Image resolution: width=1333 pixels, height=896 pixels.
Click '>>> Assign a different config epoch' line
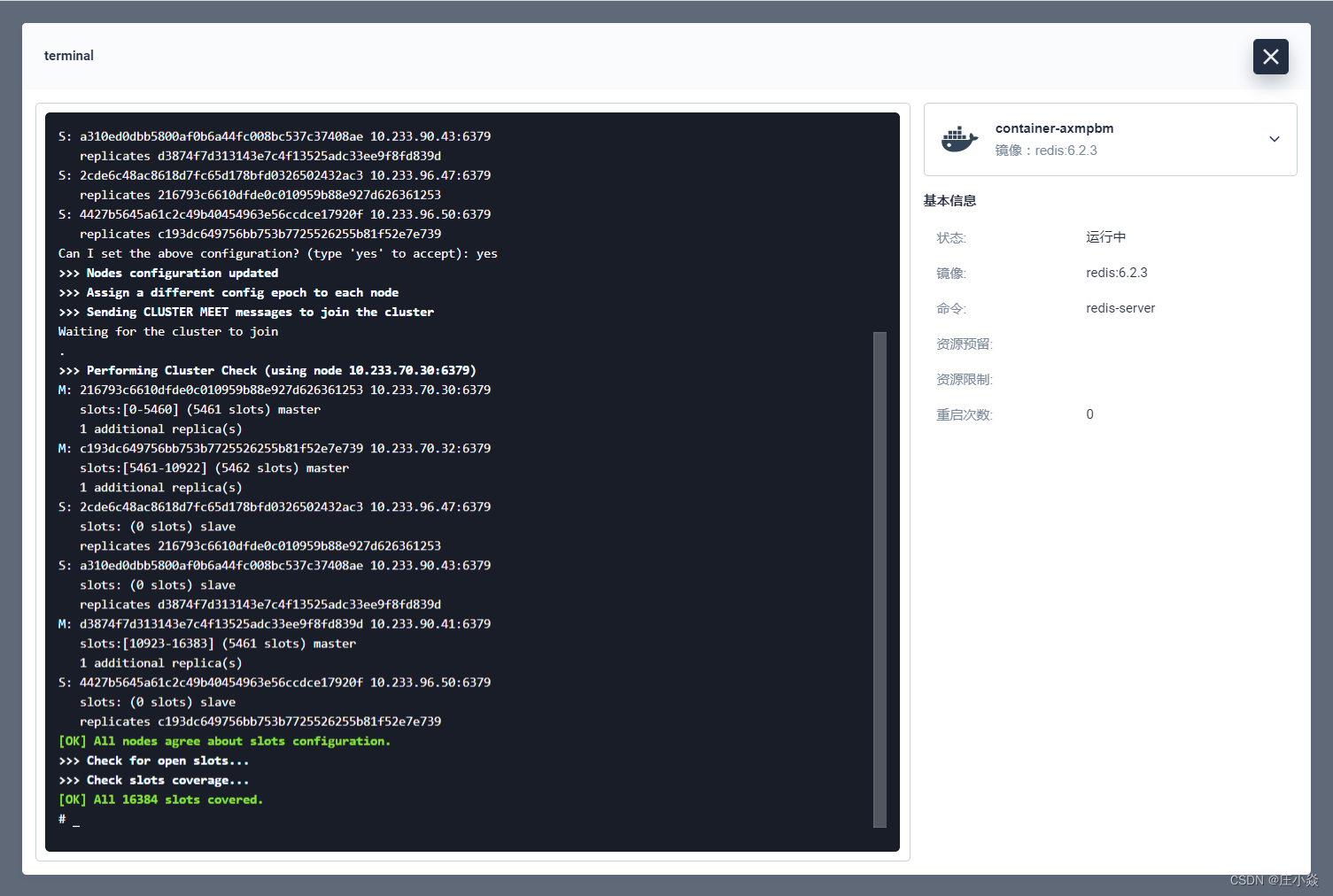coord(228,292)
